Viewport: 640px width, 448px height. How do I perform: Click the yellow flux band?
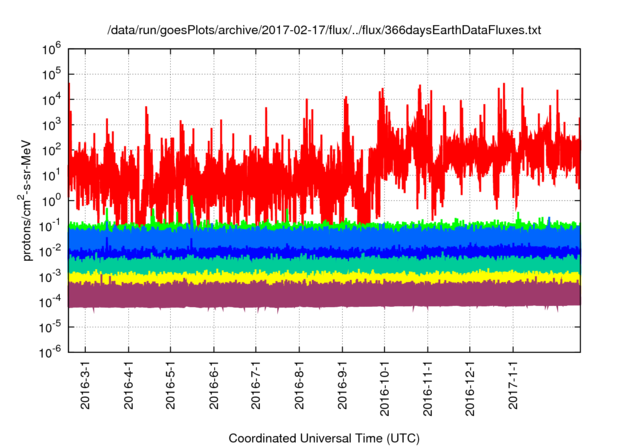[x=324, y=277]
